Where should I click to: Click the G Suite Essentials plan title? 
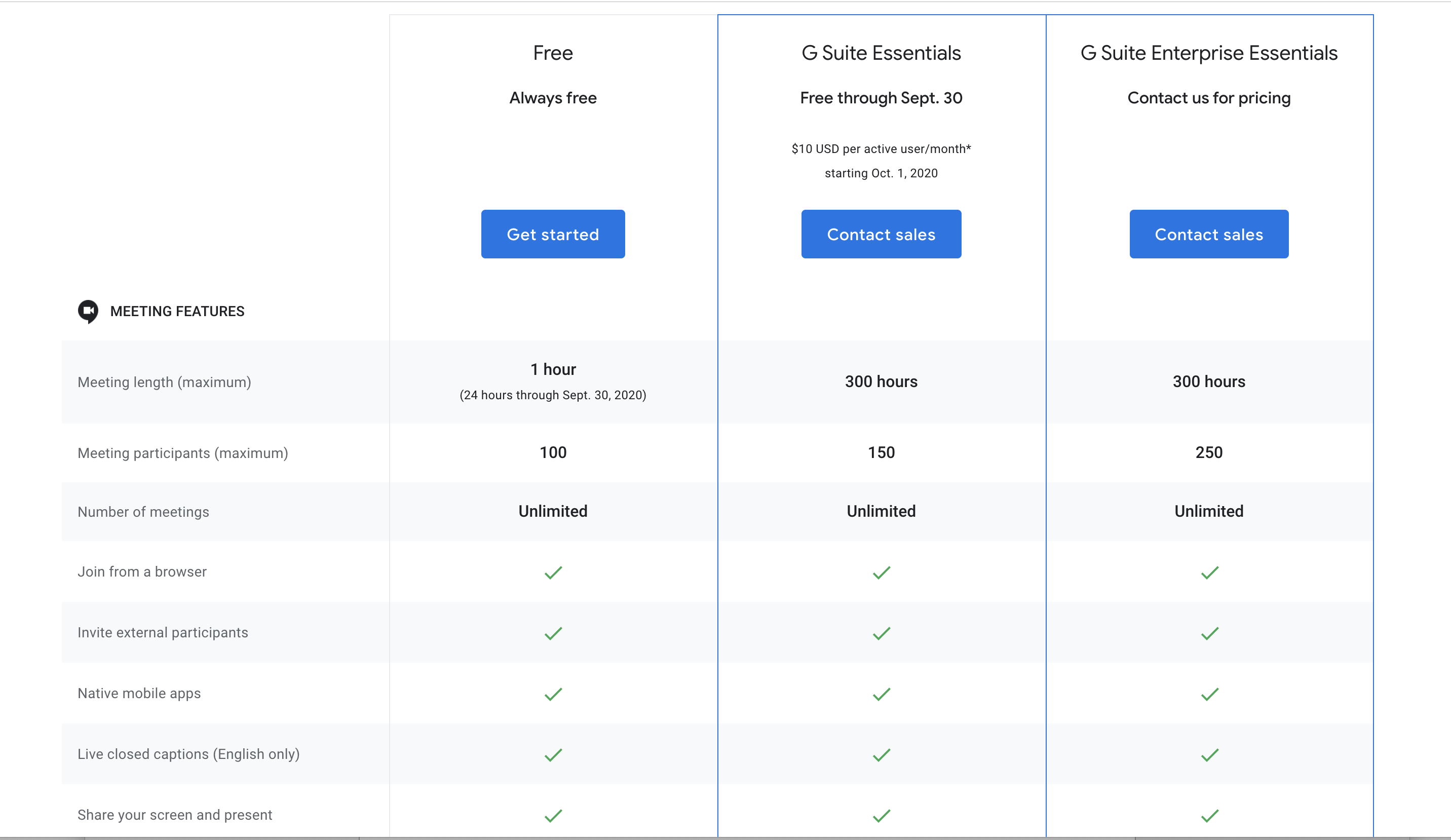coord(881,53)
